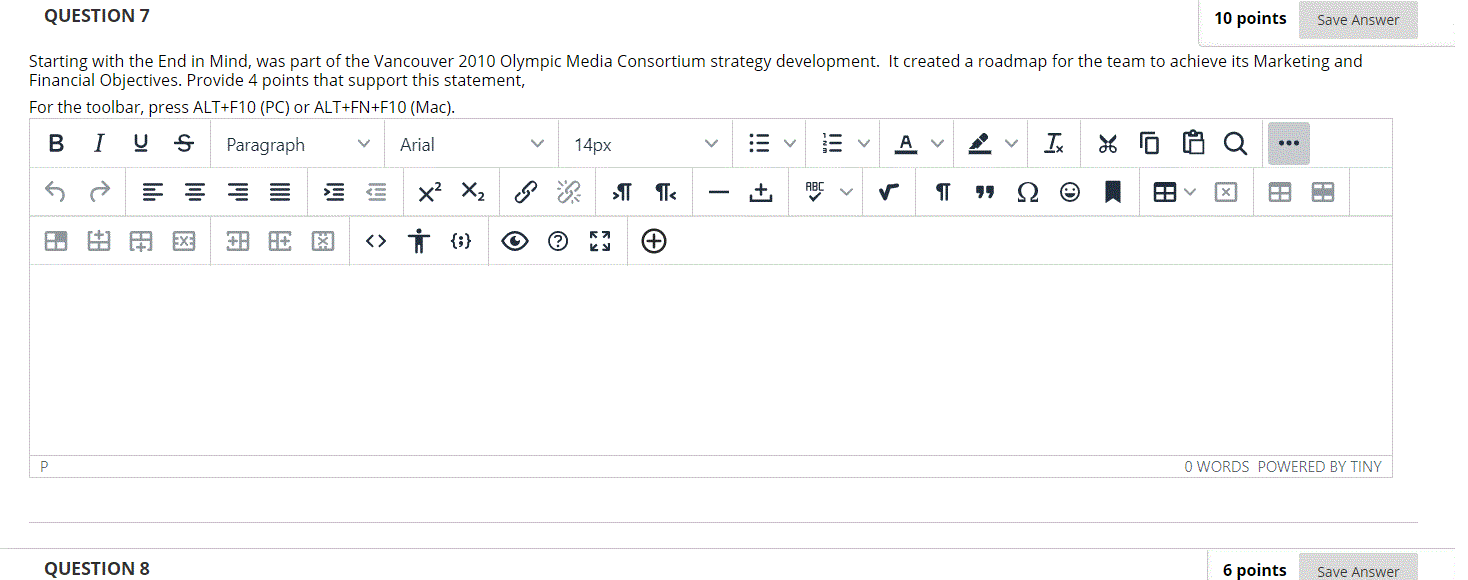Align text center

coord(195,192)
